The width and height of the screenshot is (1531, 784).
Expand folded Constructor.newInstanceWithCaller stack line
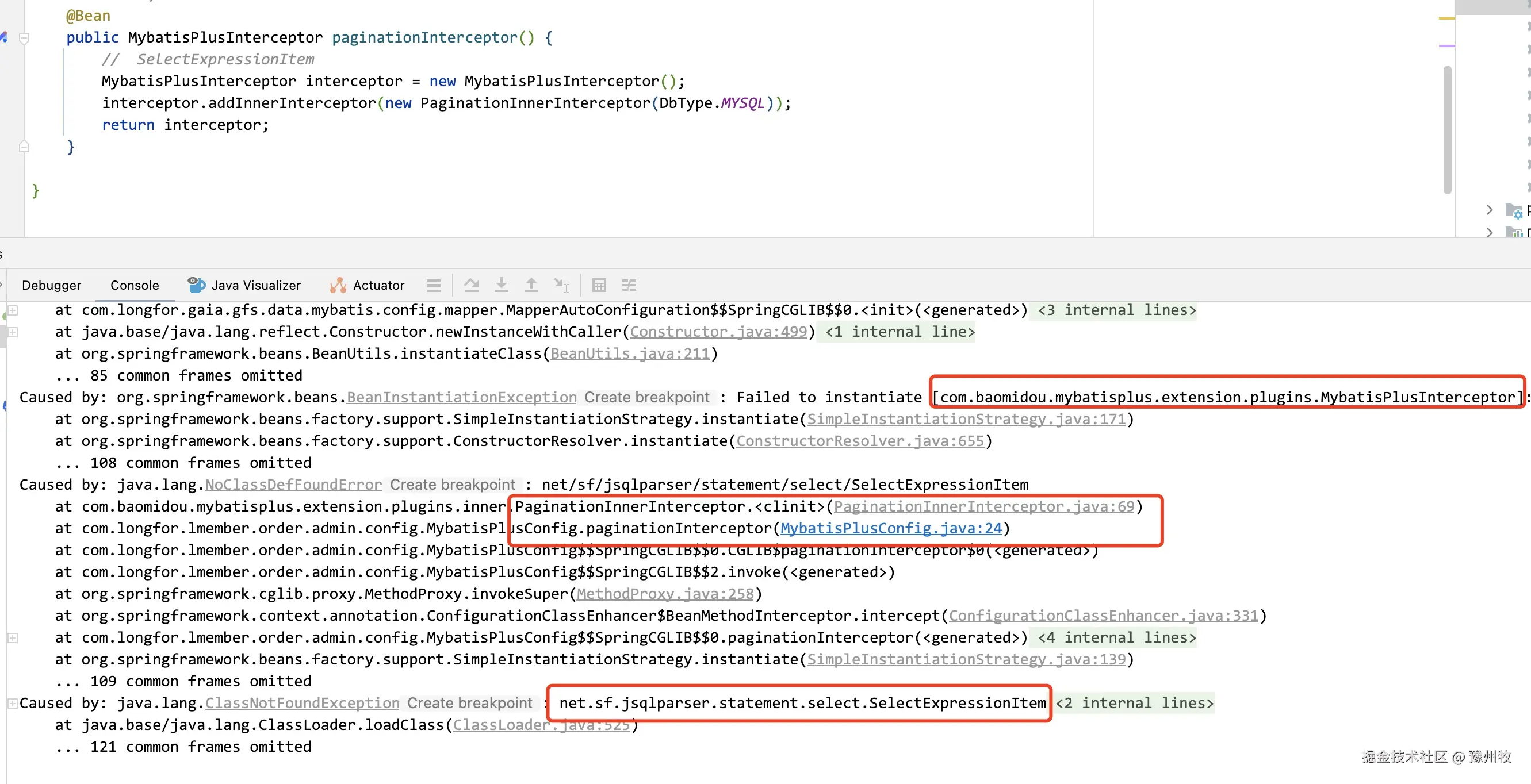tap(13, 332)
